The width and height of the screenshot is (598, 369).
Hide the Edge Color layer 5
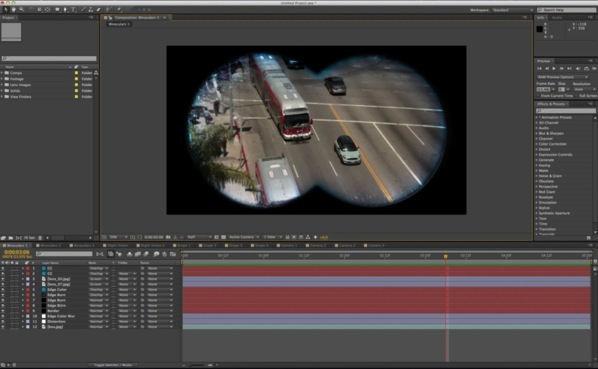click(x=3, y=290)
